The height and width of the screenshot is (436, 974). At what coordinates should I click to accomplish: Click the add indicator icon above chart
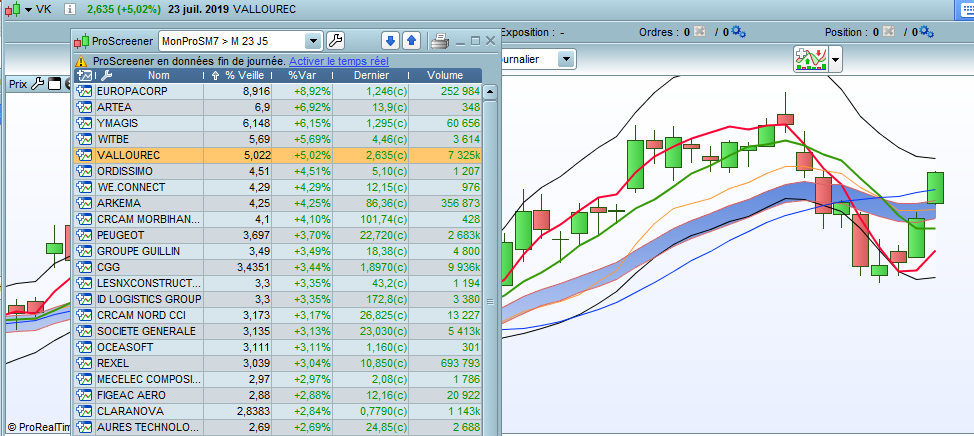(x=811, y=60)
